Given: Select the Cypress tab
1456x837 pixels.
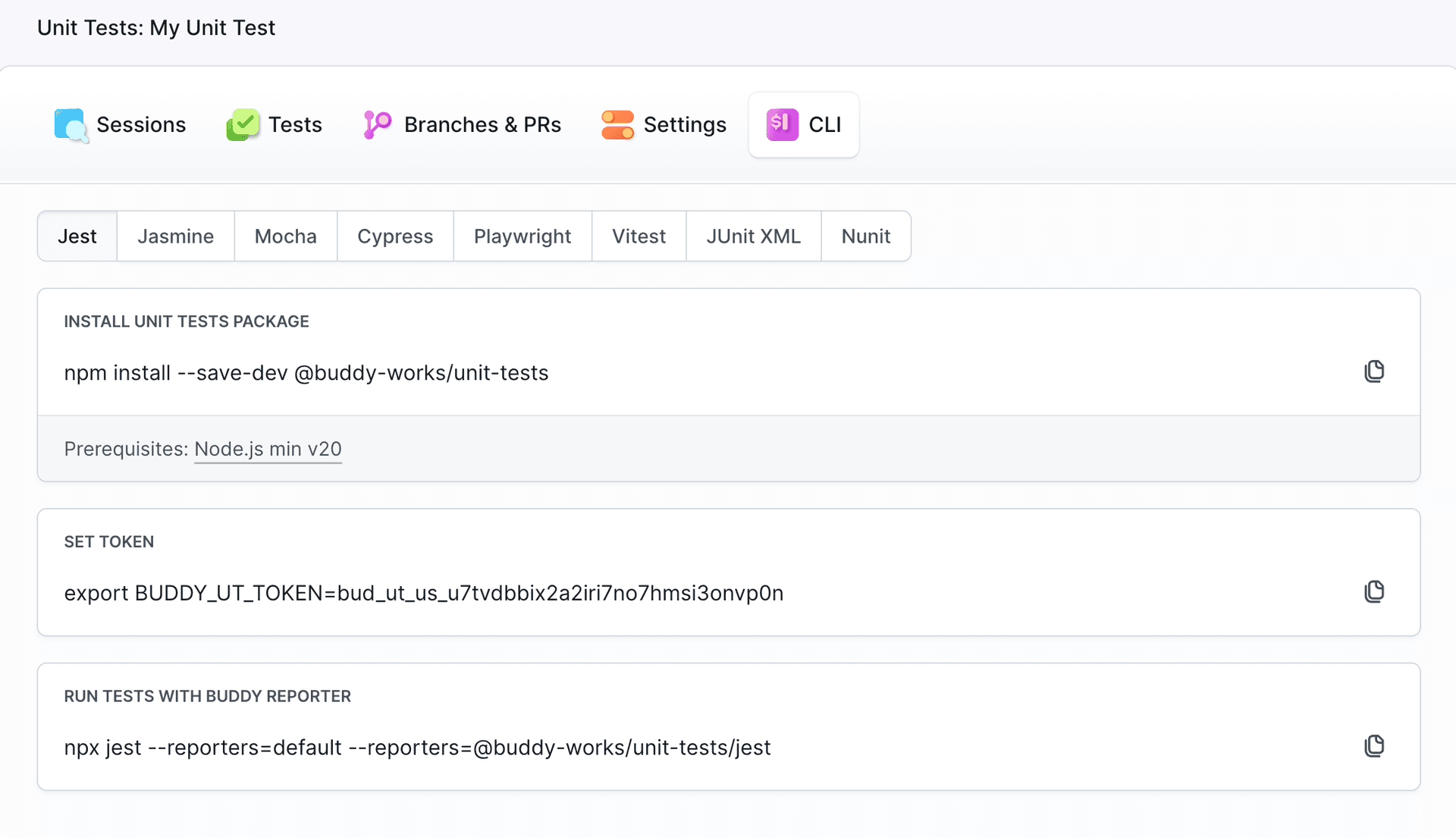Looking at the screenshot, I should [395, 236].
